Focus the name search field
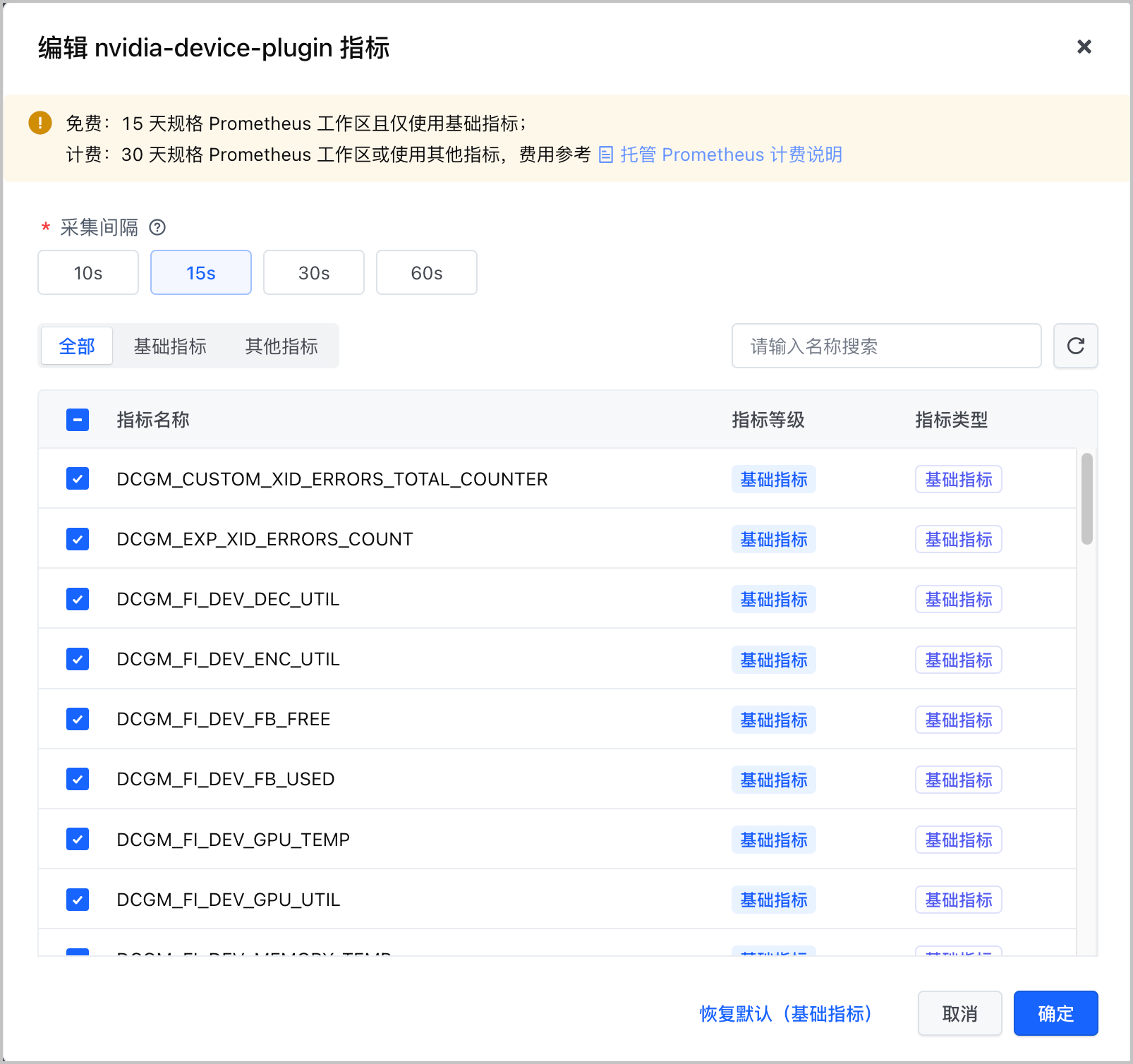The height and width of the screenshot is (1064, 1133). click(x=887, y=346)
